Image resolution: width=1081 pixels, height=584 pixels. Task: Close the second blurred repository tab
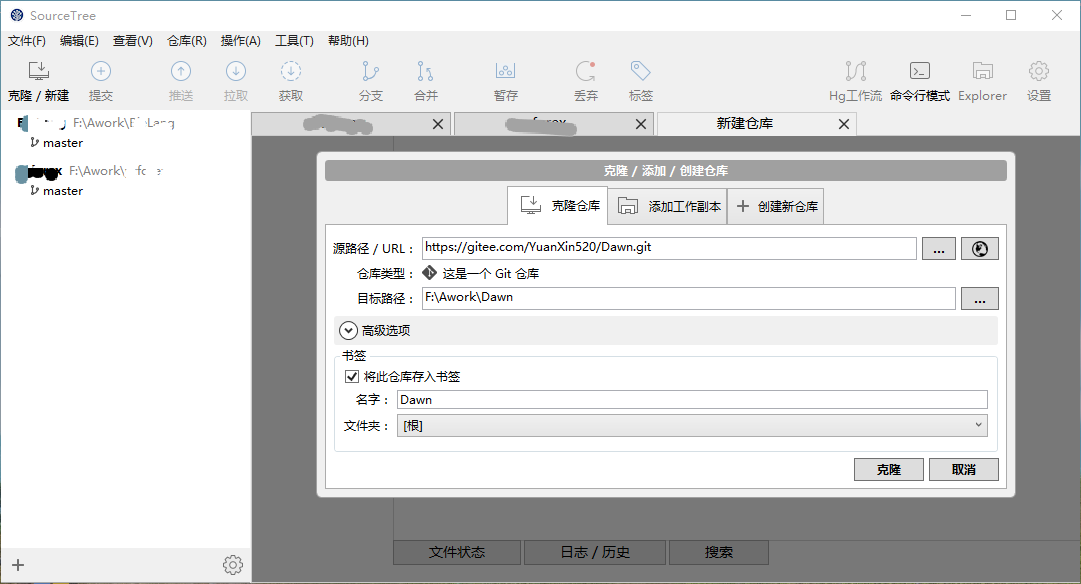[x=640, y=124]
